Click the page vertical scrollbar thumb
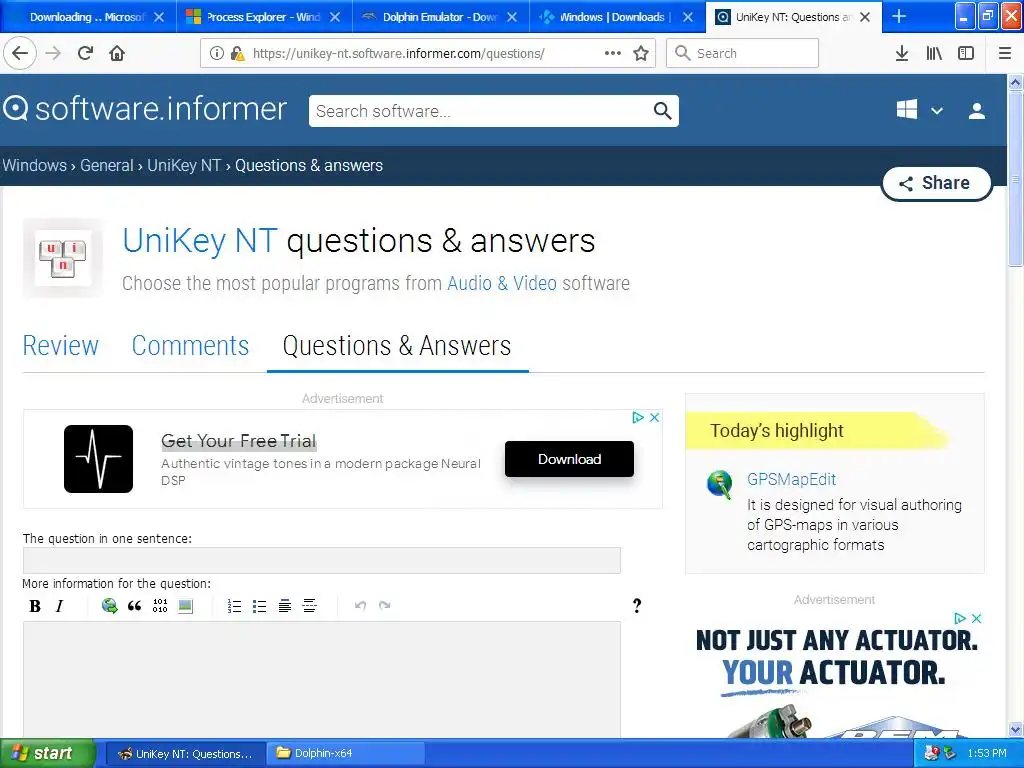The height and width of the screenshot is (768, 1024). 1015,178
